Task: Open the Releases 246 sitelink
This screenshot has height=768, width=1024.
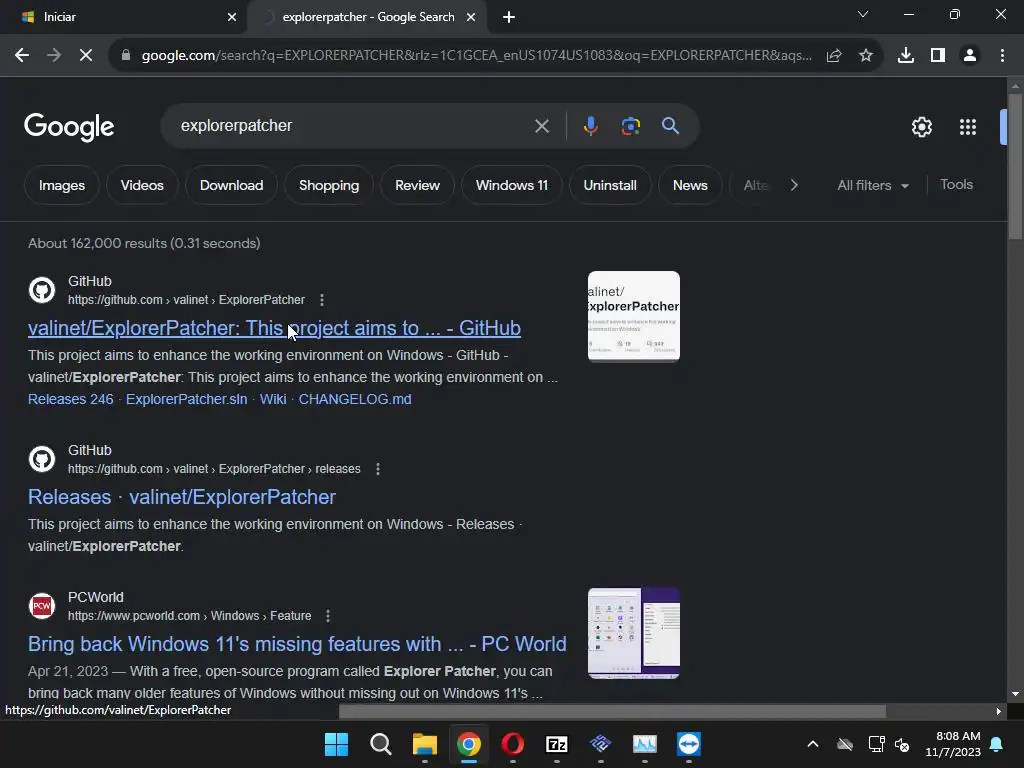Action: tap(71, 399)
